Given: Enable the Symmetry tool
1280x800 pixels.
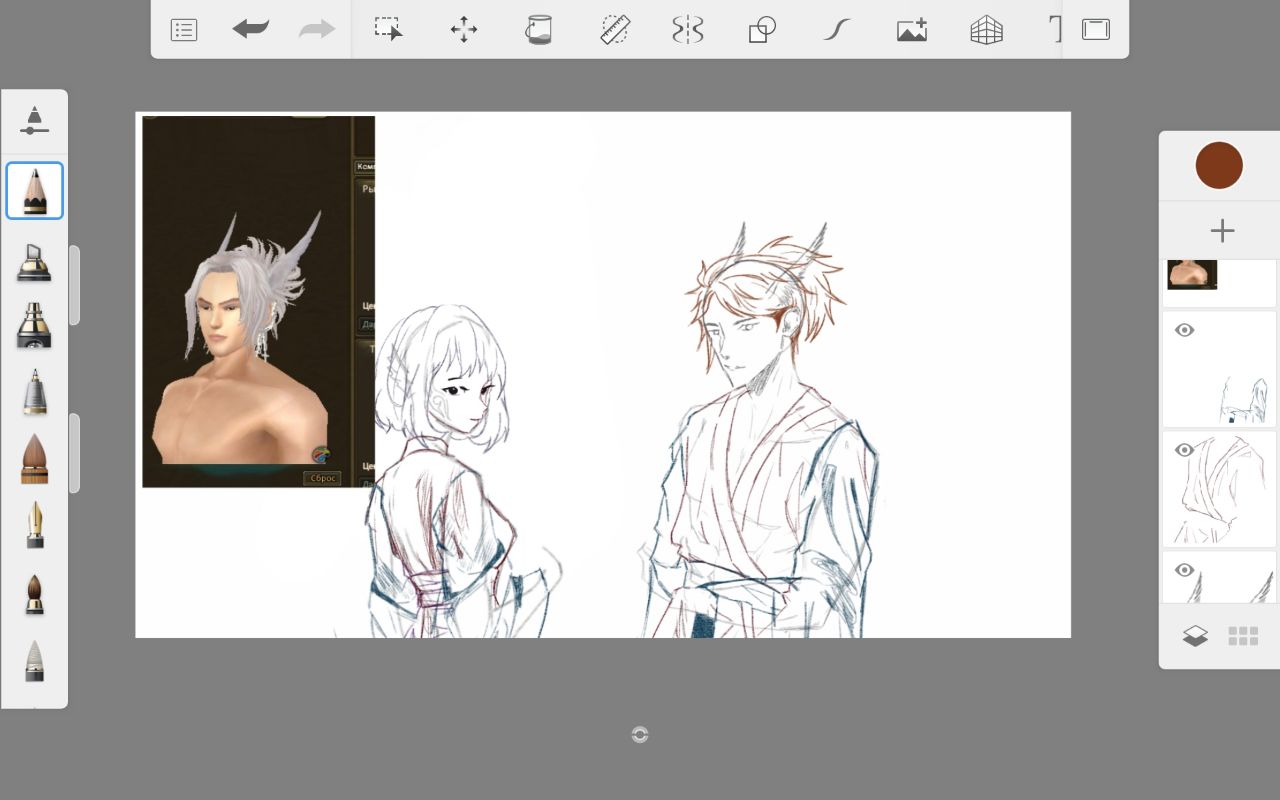Looking at the screenshot, I should point(688,30).
